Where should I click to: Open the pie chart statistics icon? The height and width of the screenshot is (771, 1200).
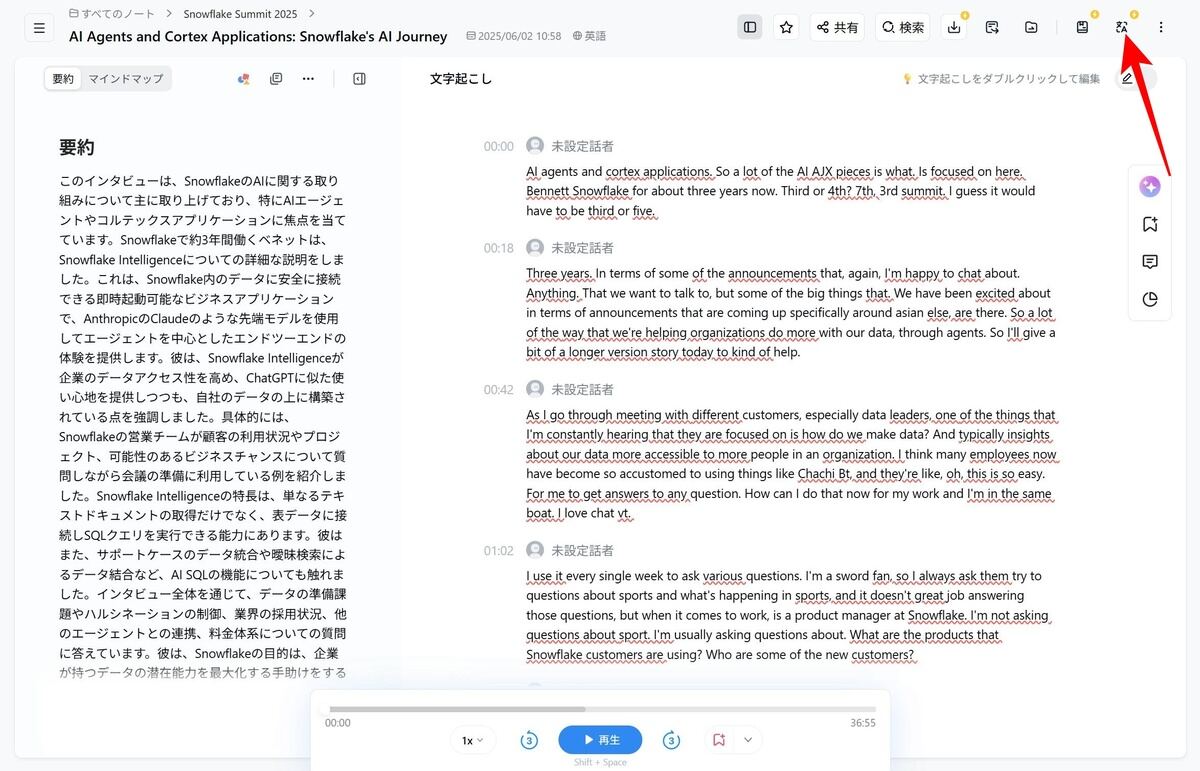1150,299
